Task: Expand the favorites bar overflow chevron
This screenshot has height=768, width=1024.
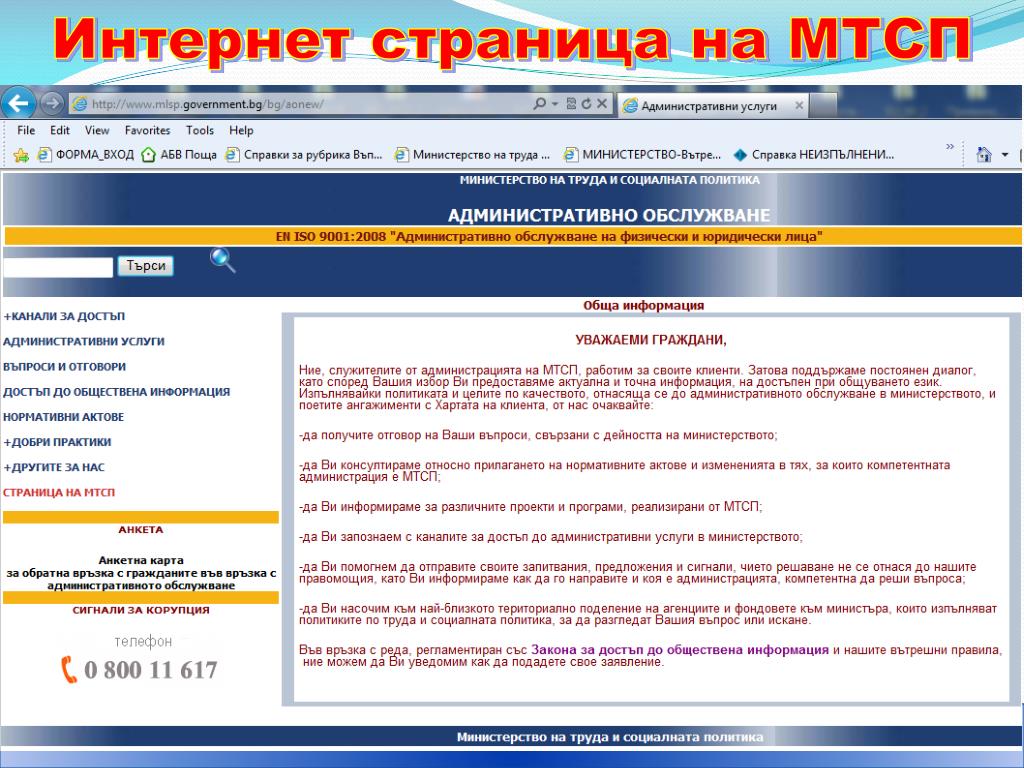Action: tap(950, 147)
